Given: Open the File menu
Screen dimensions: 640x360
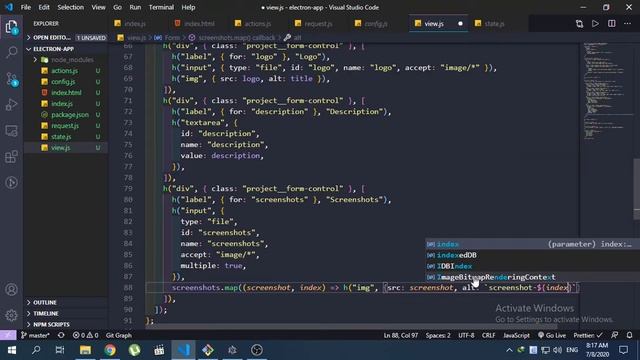Looking at the screenshot, I should pyautogui.click(x=26, y=7).
